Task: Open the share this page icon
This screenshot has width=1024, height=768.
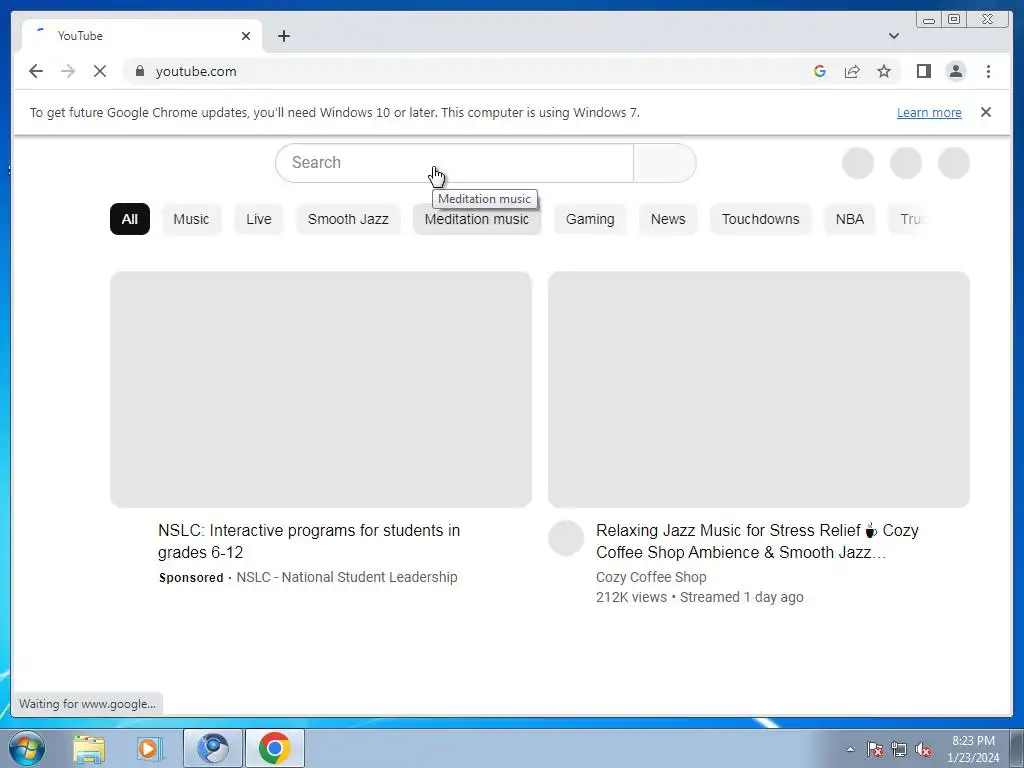Action: pos(852,71)
